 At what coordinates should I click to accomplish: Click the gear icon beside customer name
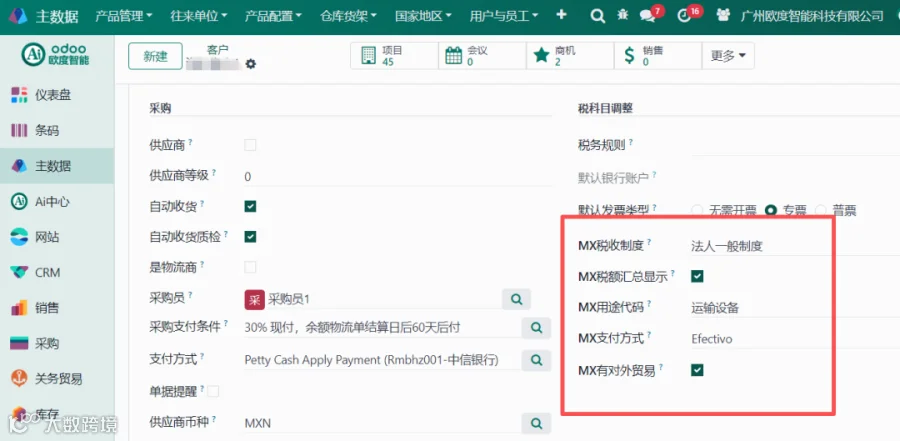(250, 64)
